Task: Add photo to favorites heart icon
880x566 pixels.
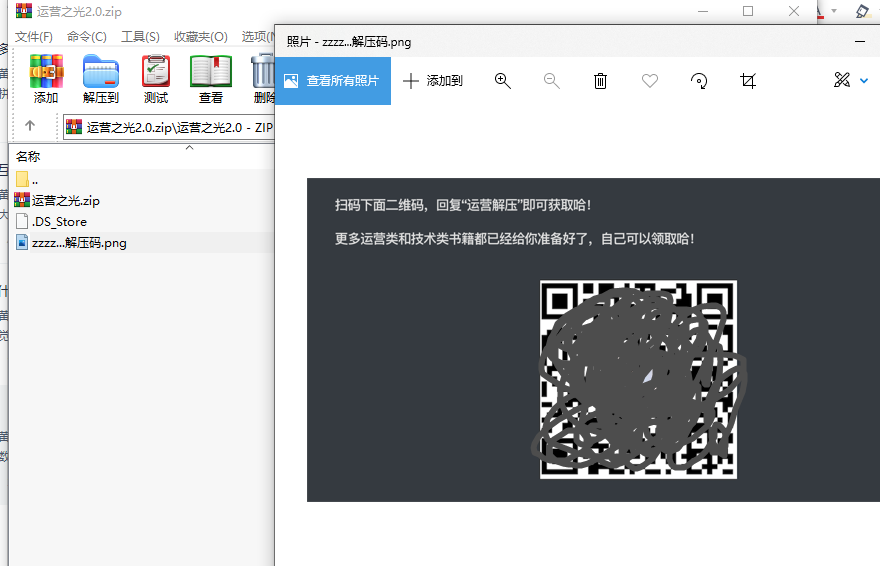Action: click(x=649, y=81)
